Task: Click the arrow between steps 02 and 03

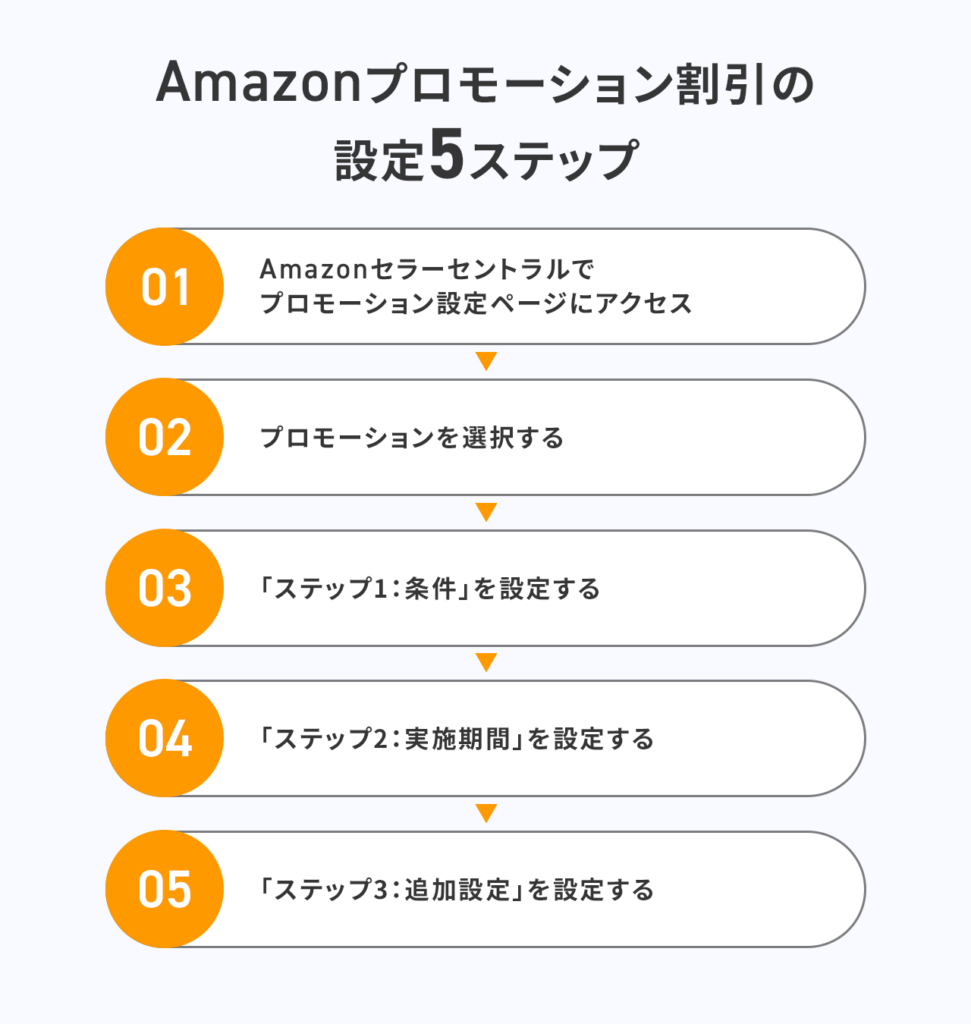Action: pyautogui.click(x=486, y=512)
